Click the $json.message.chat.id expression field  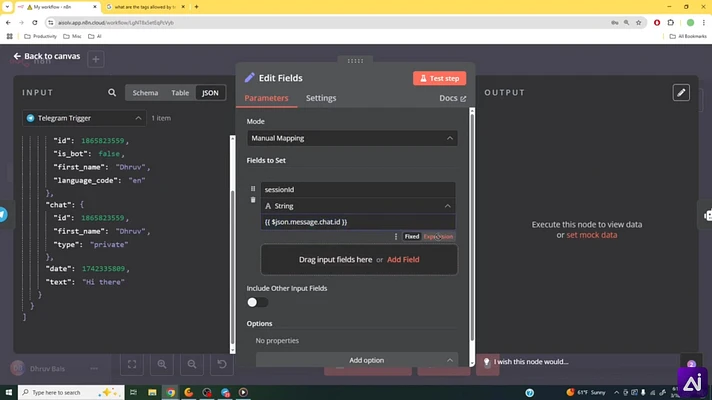(358, 222)
